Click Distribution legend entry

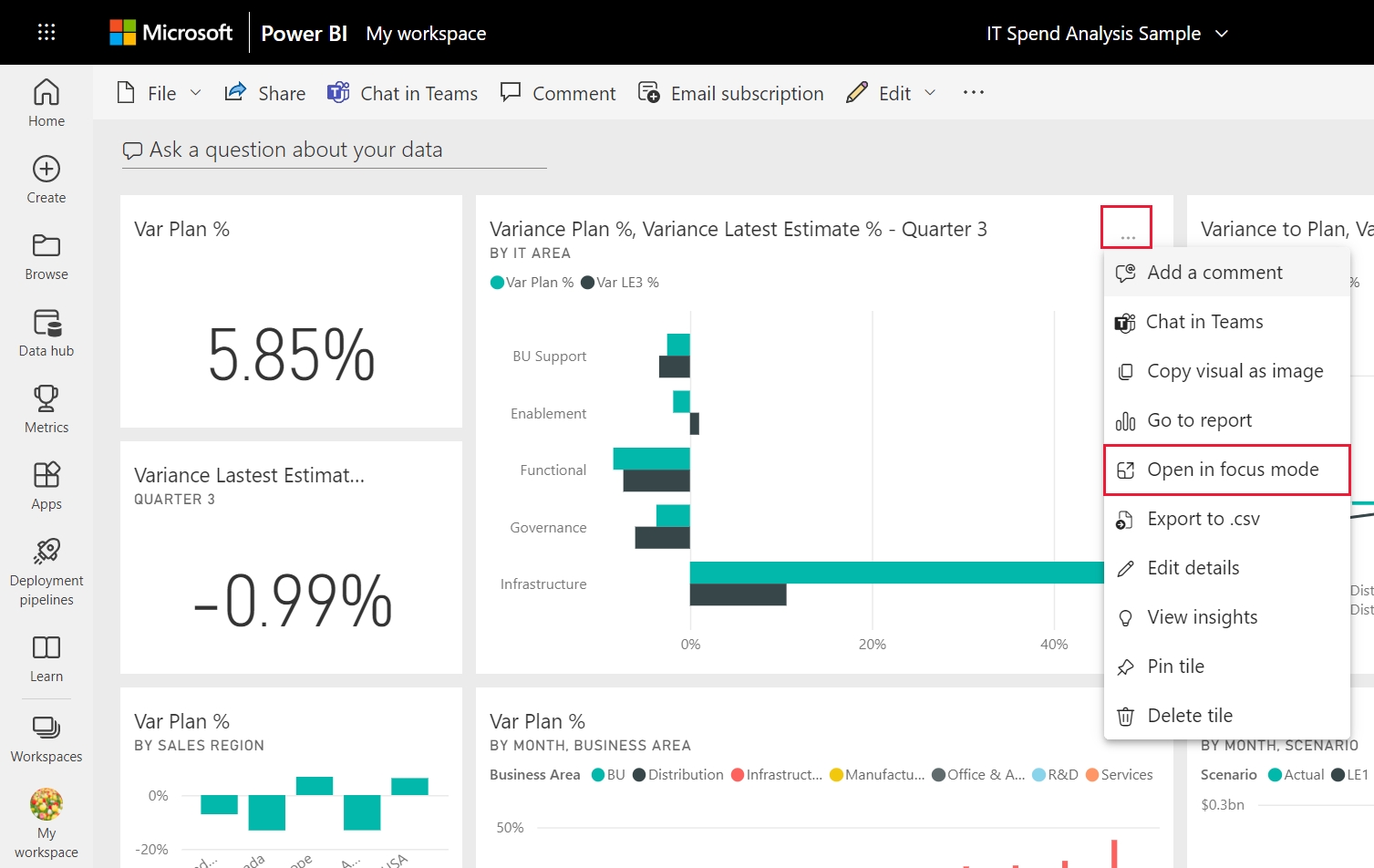click(x=678, y=775)
